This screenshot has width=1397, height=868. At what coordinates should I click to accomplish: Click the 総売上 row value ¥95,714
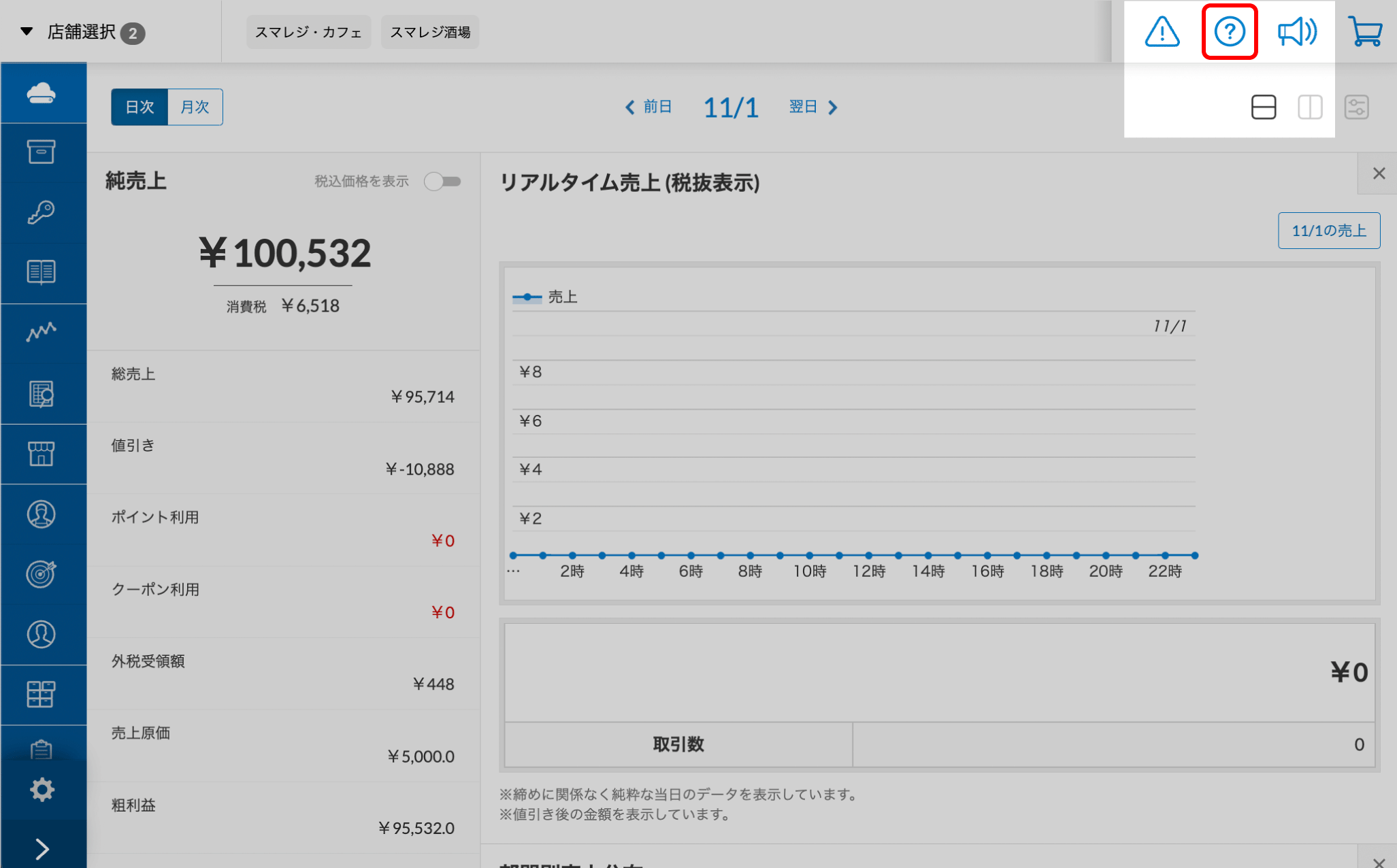tap(423, 397)
